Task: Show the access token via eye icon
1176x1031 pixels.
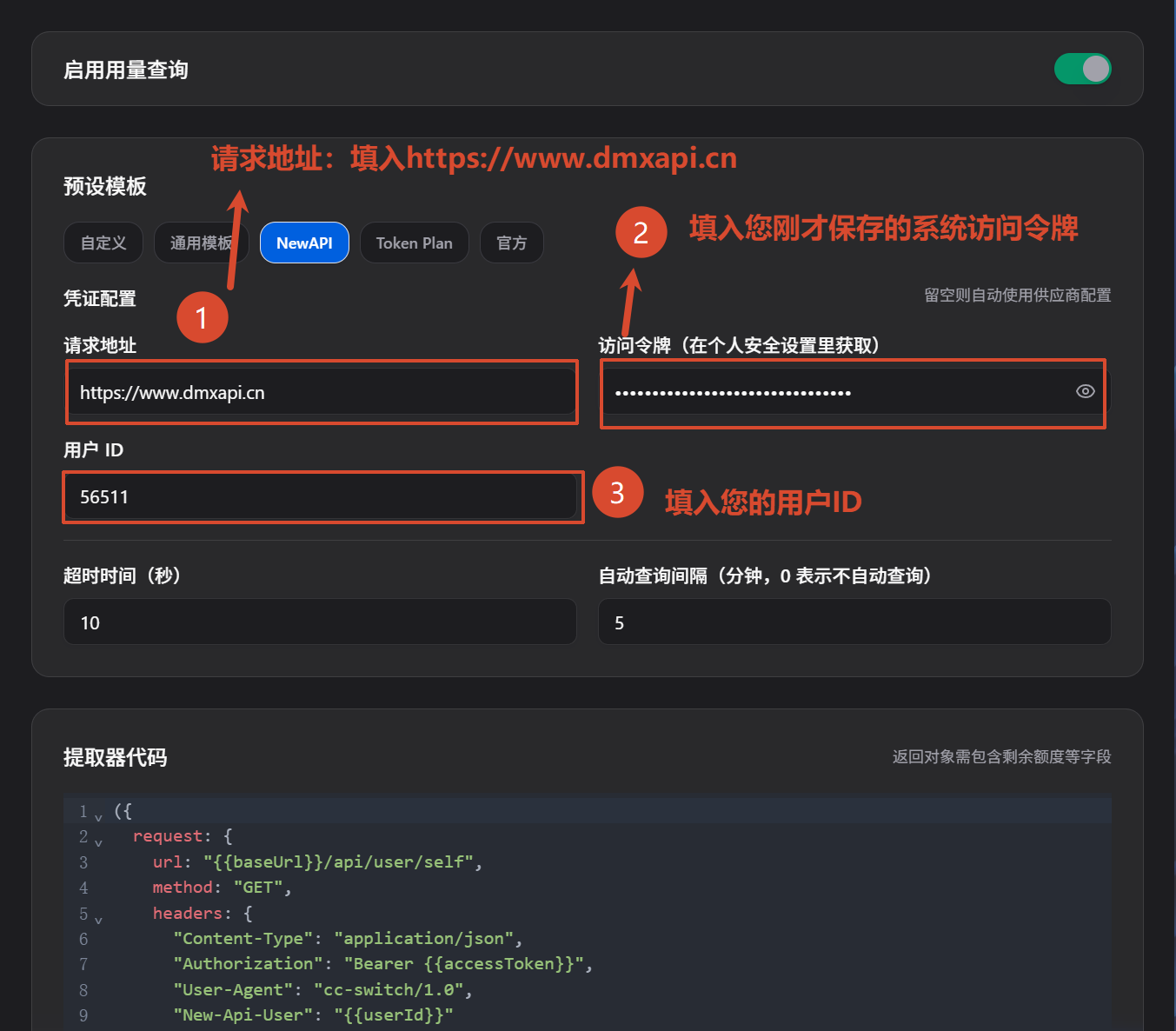Action: tap(1085, 391)
